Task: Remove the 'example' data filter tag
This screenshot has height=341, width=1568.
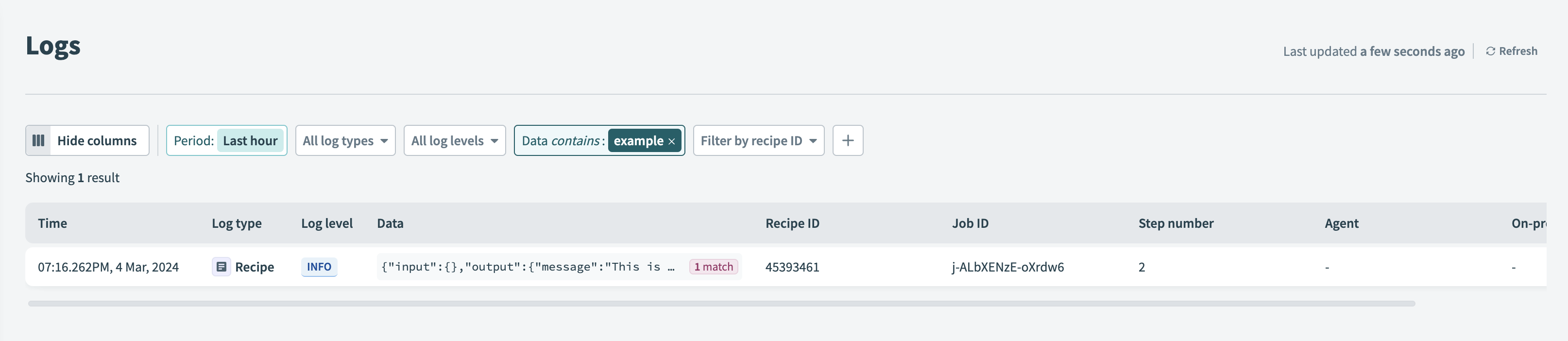Action: pos(671,141)
